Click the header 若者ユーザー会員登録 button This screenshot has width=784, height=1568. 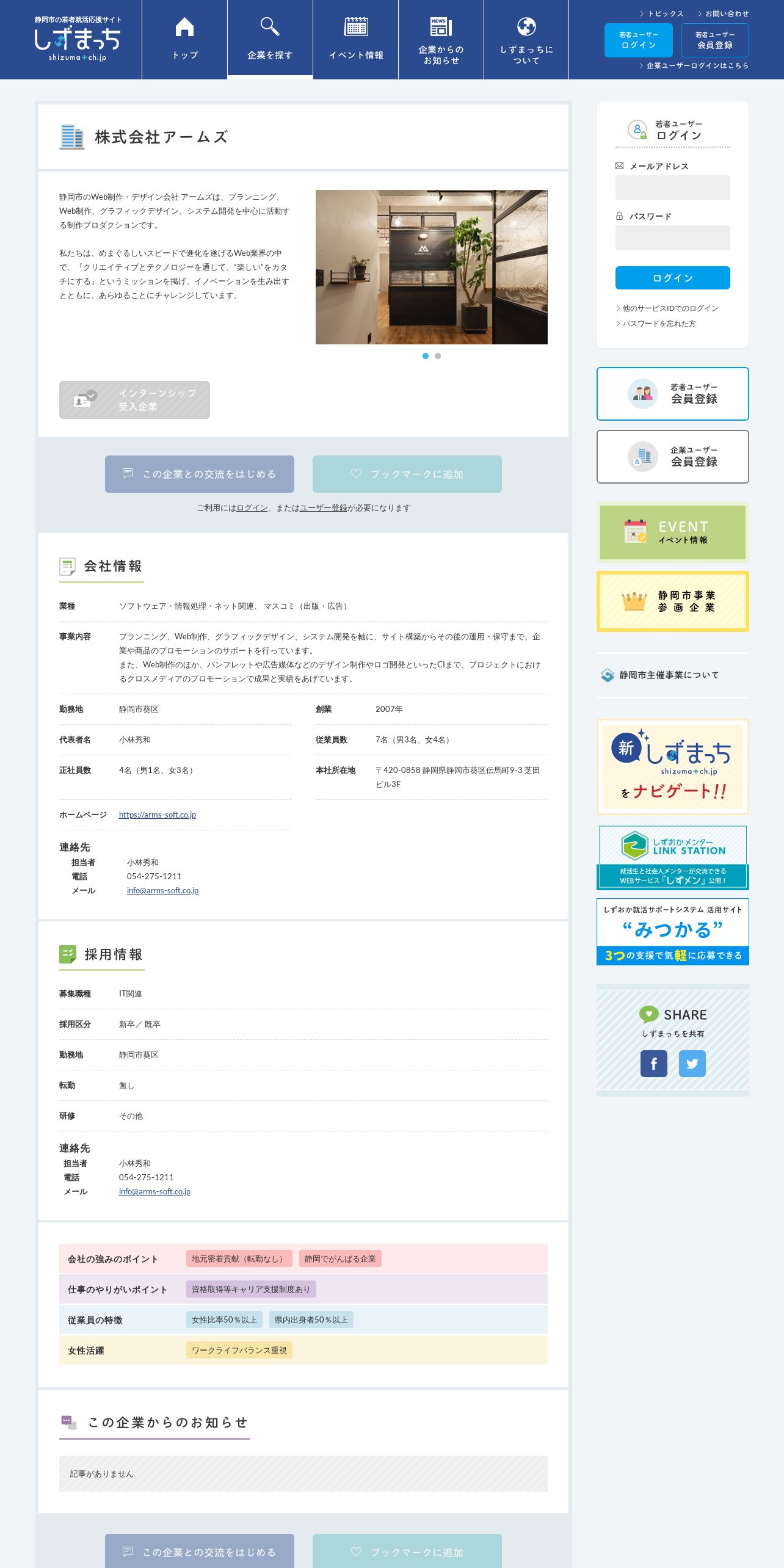tap(715, 40)
